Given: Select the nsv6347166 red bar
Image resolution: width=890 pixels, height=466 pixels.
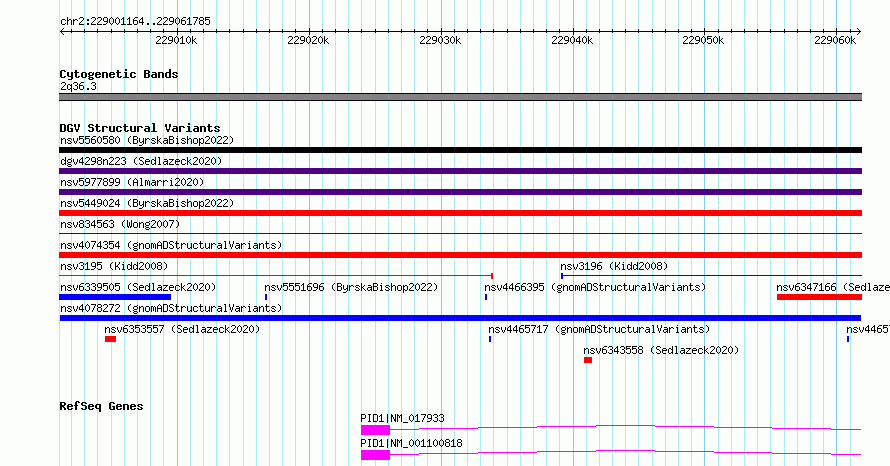Looking at the screenshot, I should pyautogui.click(x=819, y=297).
